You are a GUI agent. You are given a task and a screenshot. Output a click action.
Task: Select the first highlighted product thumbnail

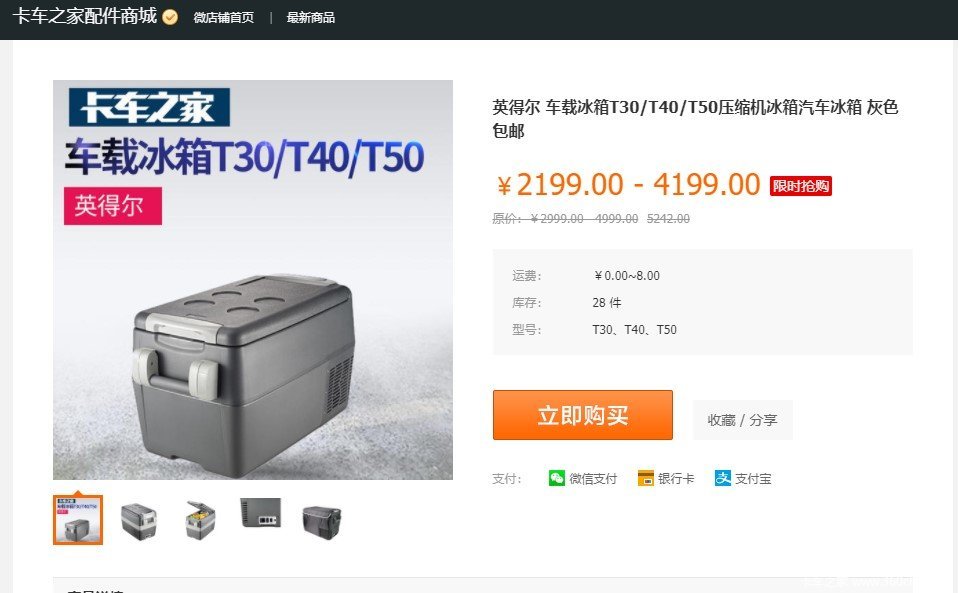pyautogui.click(x=78, y=520)
